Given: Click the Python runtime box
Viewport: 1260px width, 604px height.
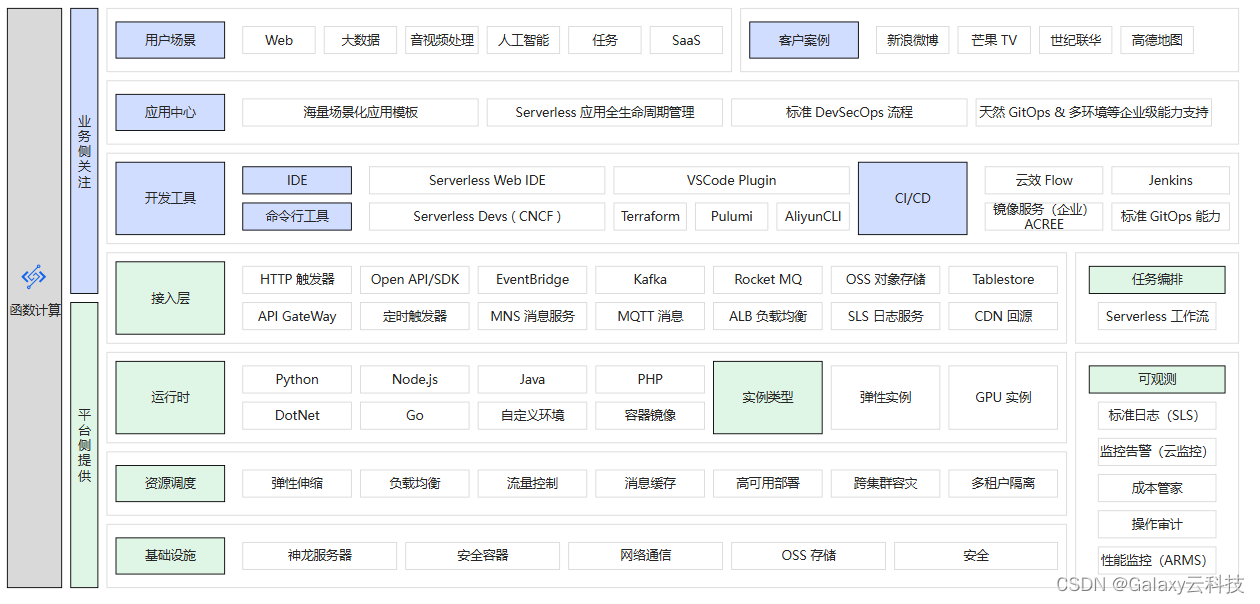Looking at the screenshot, I should click(x=297, y=379).
